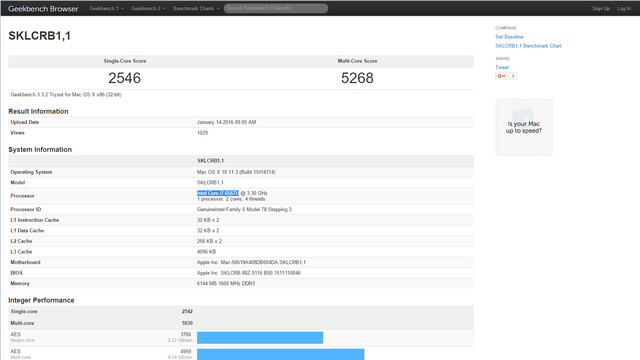Select the L3 Cache 4096 KB value

pyautogui.click(x=206, y=252)
